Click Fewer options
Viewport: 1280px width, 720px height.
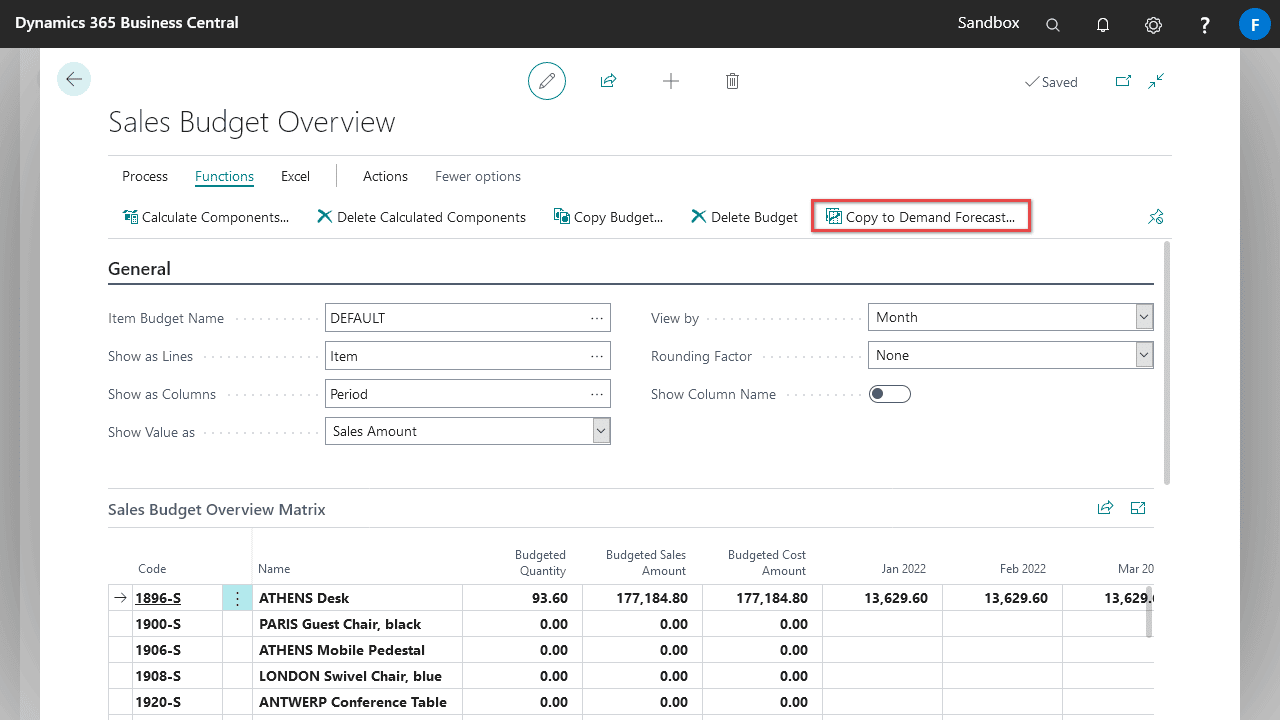478,176
